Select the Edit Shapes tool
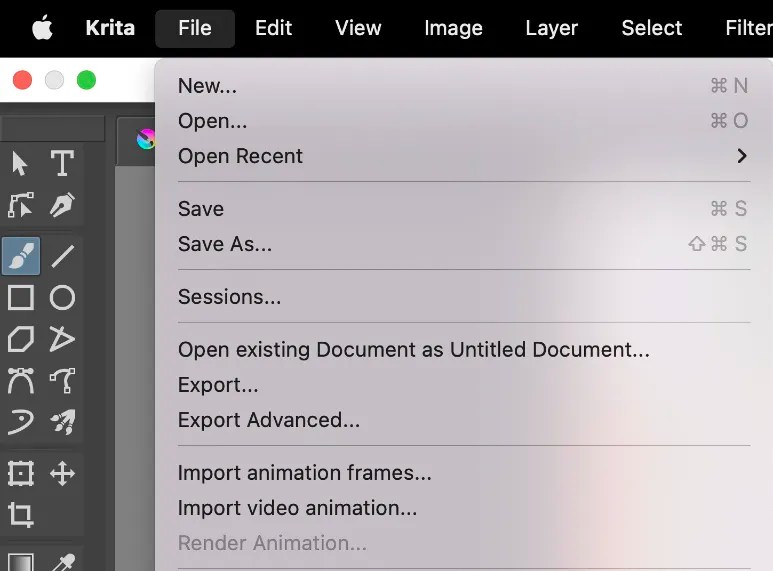Viewport: 773px width, 571px height. point(20,205)
